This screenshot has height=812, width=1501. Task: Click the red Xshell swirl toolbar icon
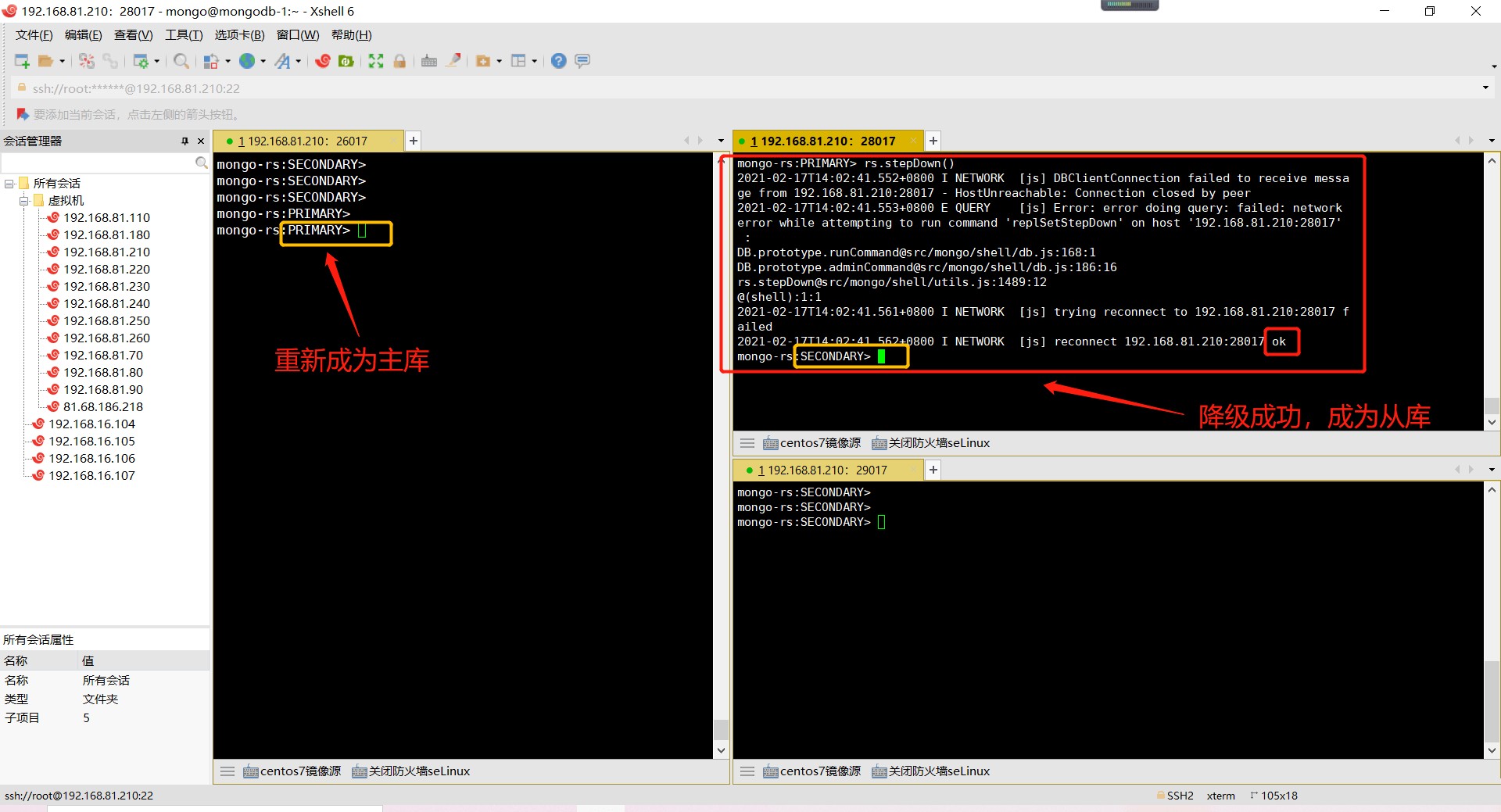point(323,61)
